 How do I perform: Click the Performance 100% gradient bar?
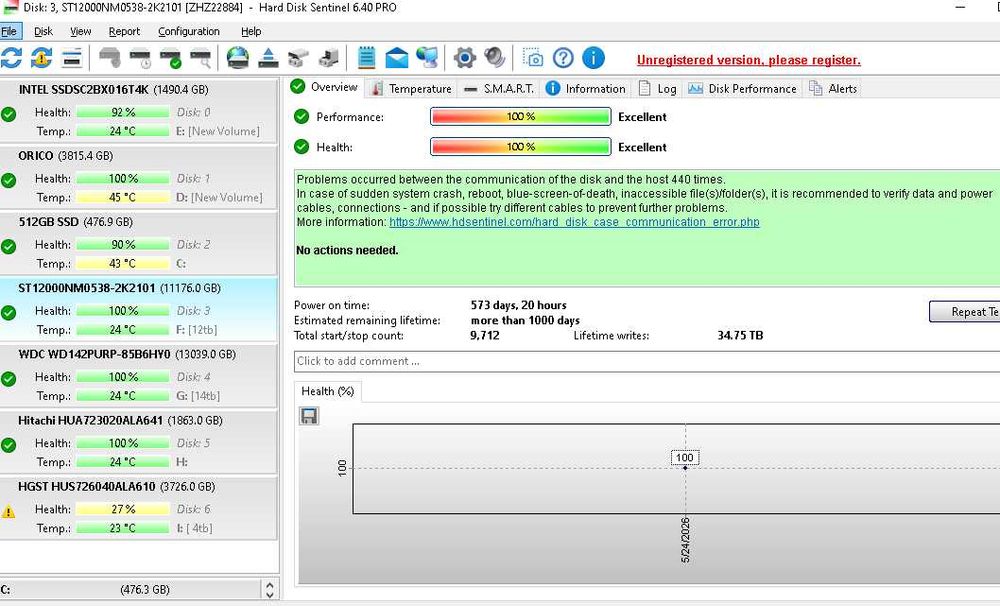pyautogui.click(x=520, y=117)
